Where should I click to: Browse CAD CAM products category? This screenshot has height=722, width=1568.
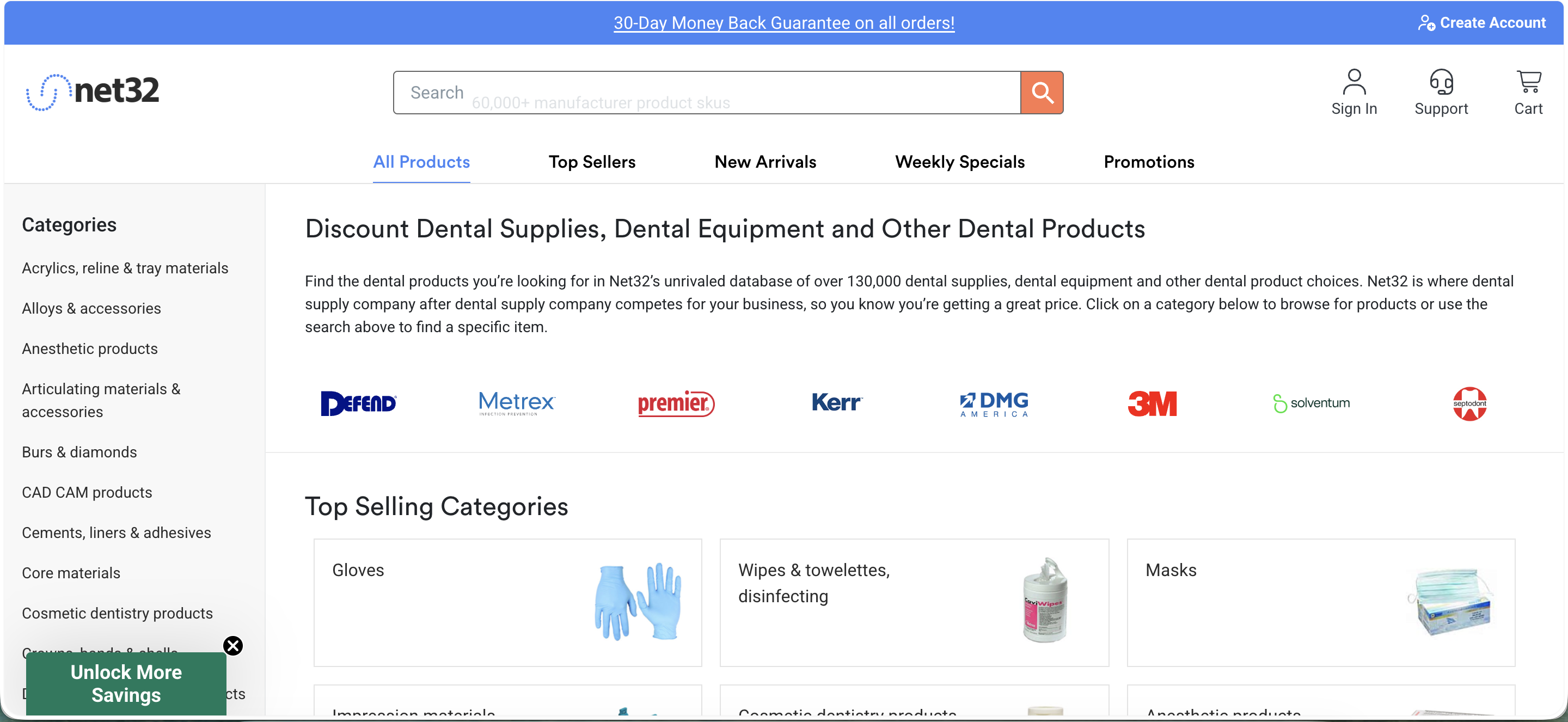[x=87, y=492]
